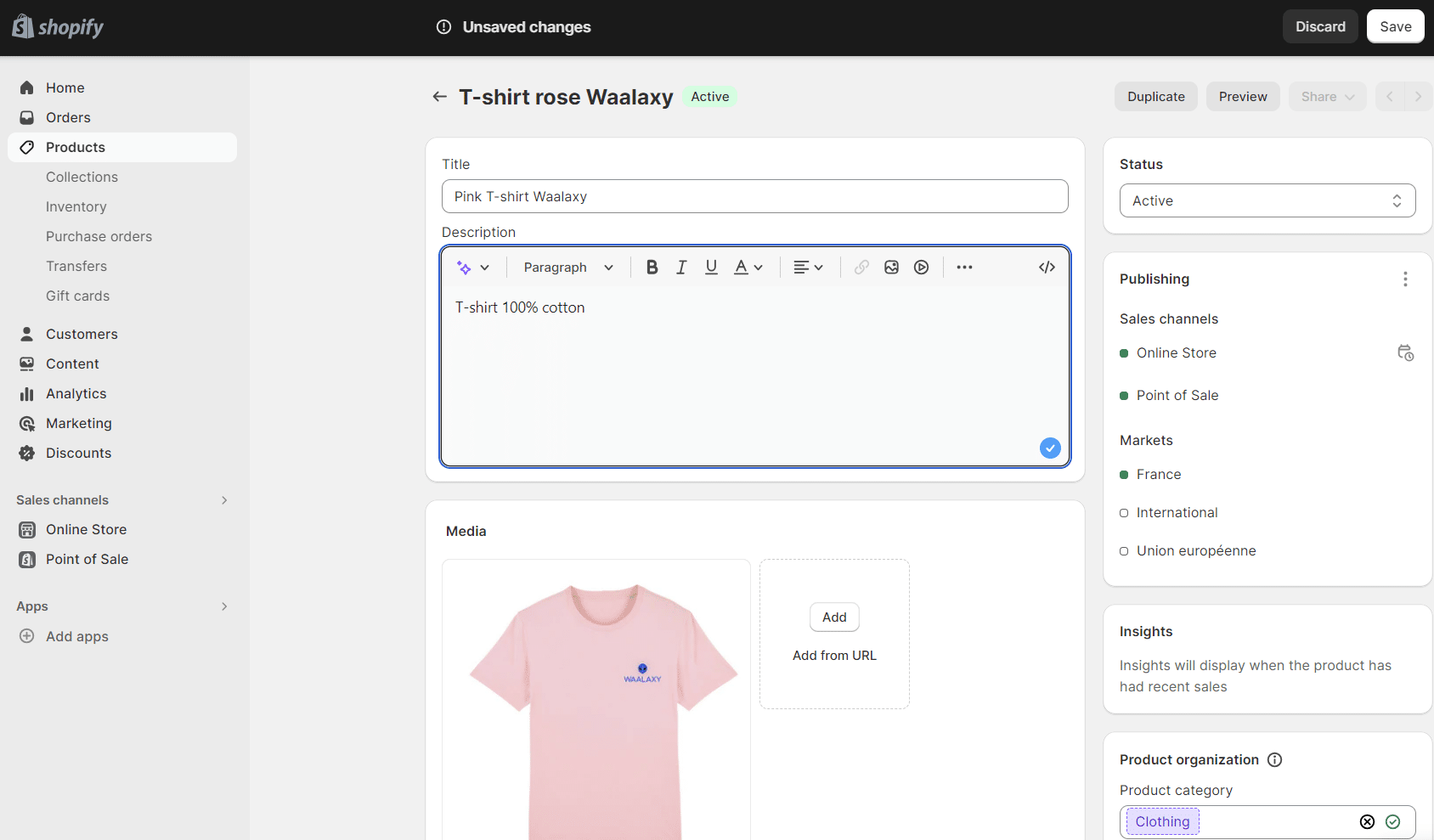Click the insert video icon
The height and width of the screenshot is (840, 1434).
(921, 268)
